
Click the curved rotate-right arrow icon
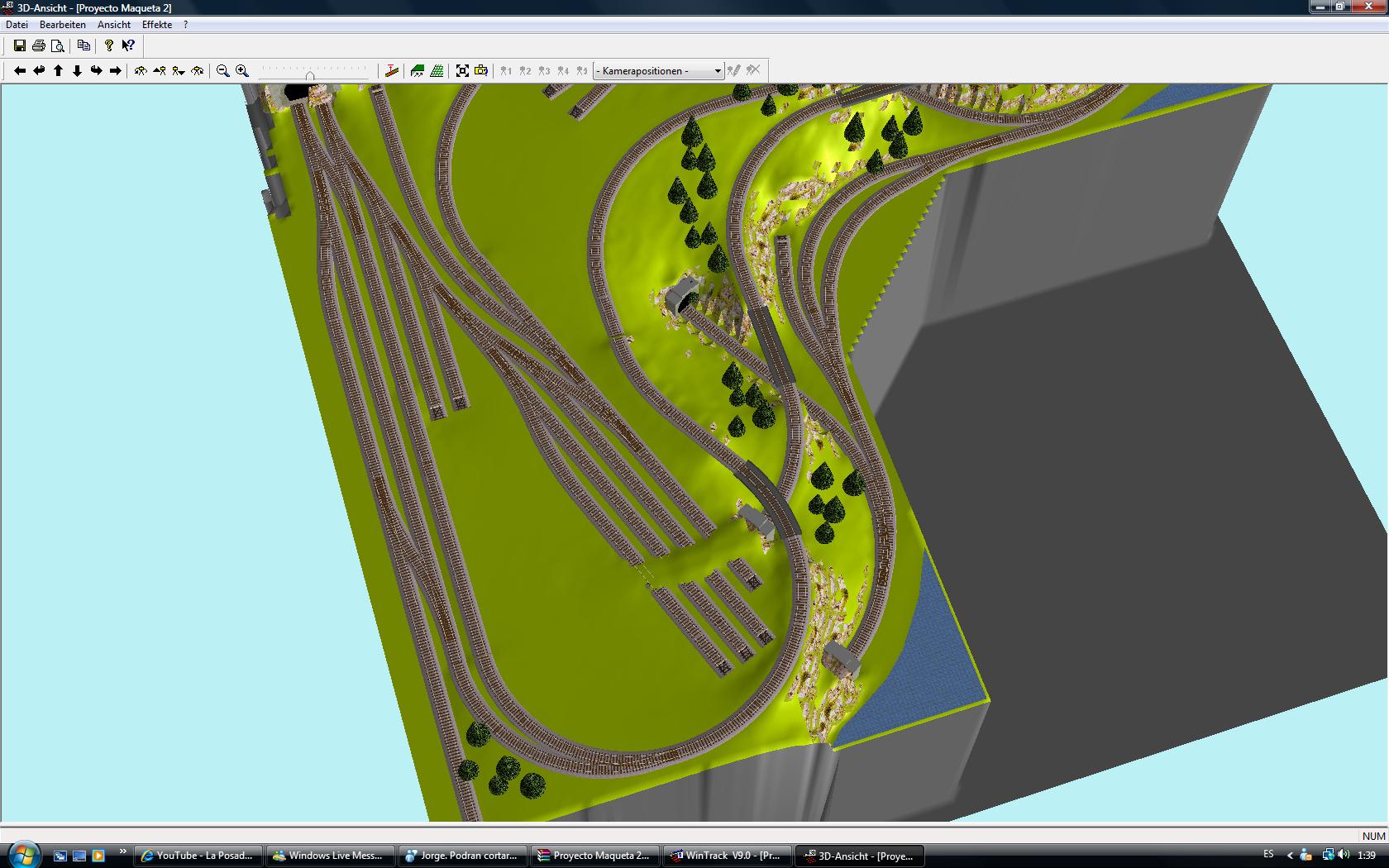(96, 71)
